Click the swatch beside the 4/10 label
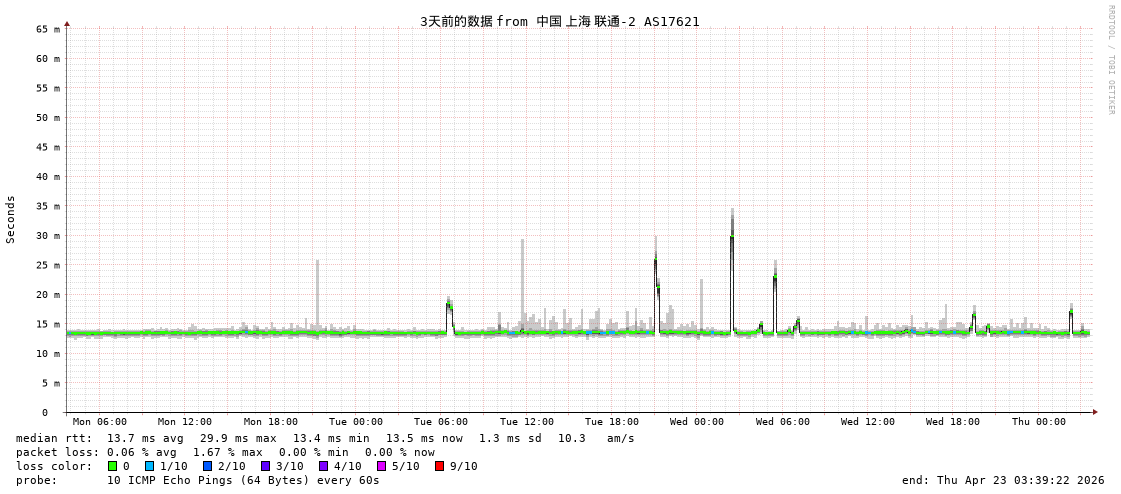This screenshot has width=1121, height=494. pyautogui.click(x=324, y=466)
